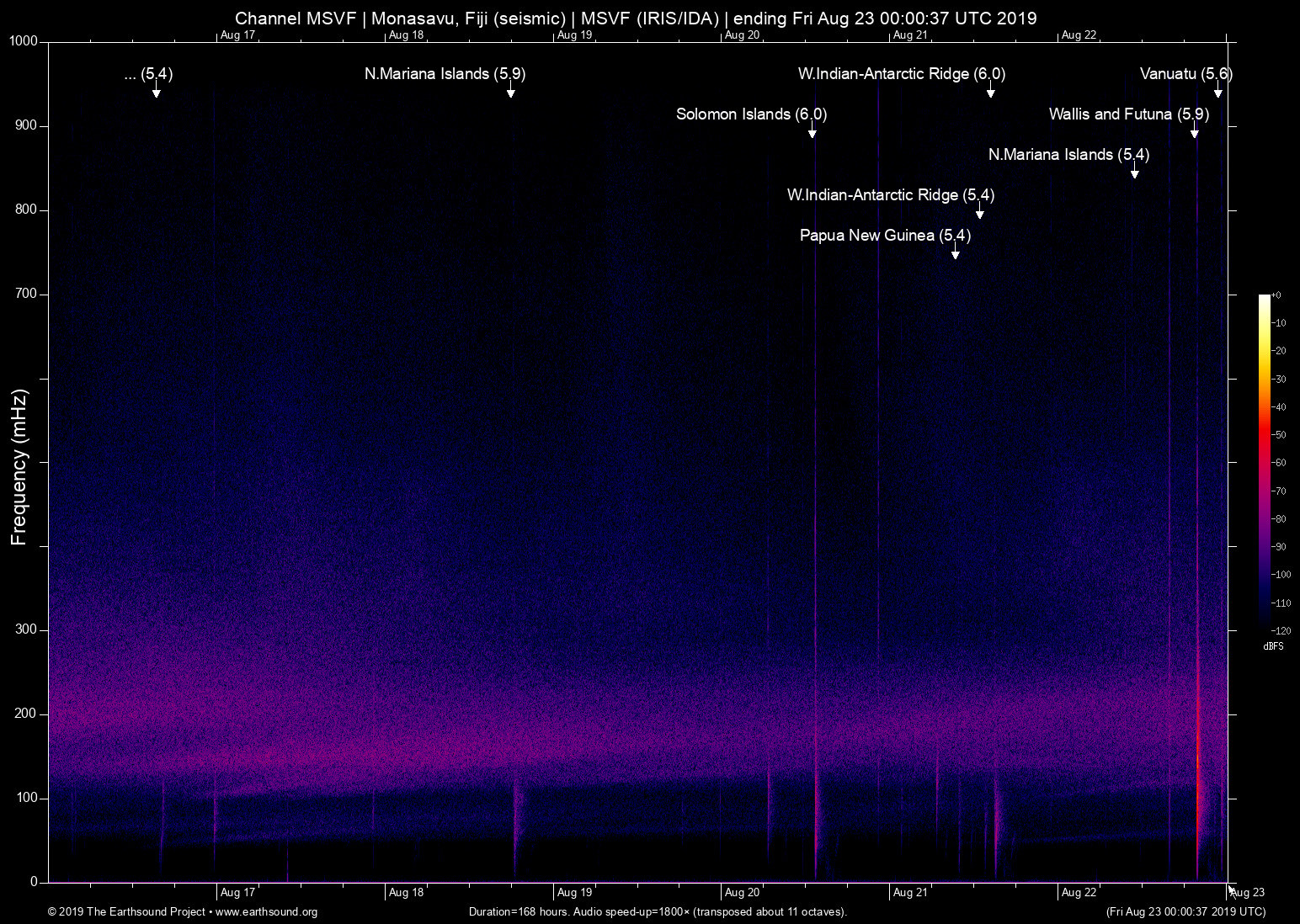Click the '0' frequency tick label
Image resolution: width=1300 pixels, height=924 pixels.
click(35, 882)
